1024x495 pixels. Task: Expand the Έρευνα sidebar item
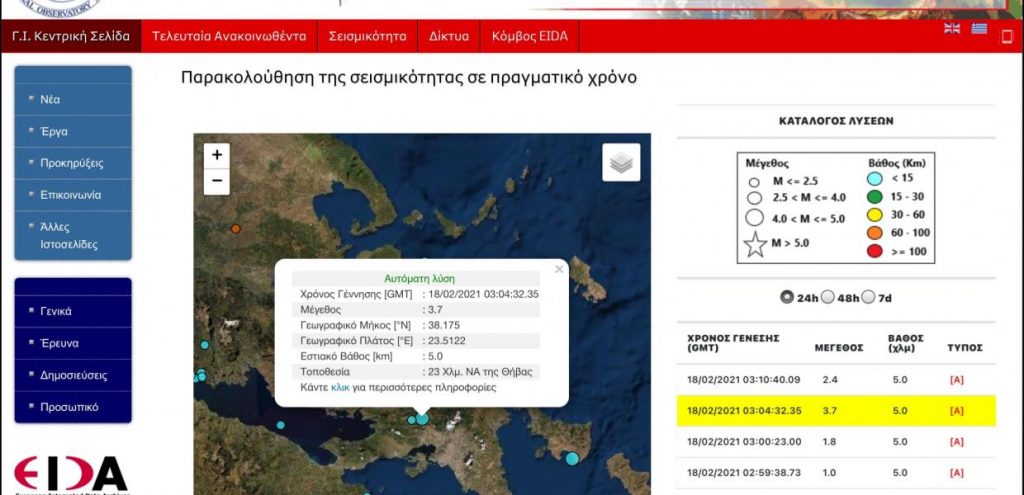pyautogui.click(x=60, y=343)
